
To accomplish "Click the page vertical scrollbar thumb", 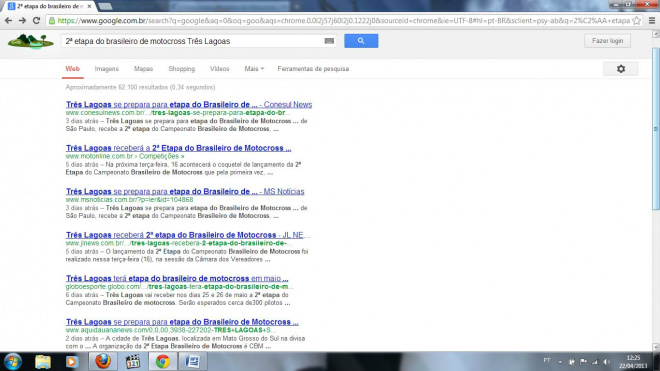I will point(655,128).
